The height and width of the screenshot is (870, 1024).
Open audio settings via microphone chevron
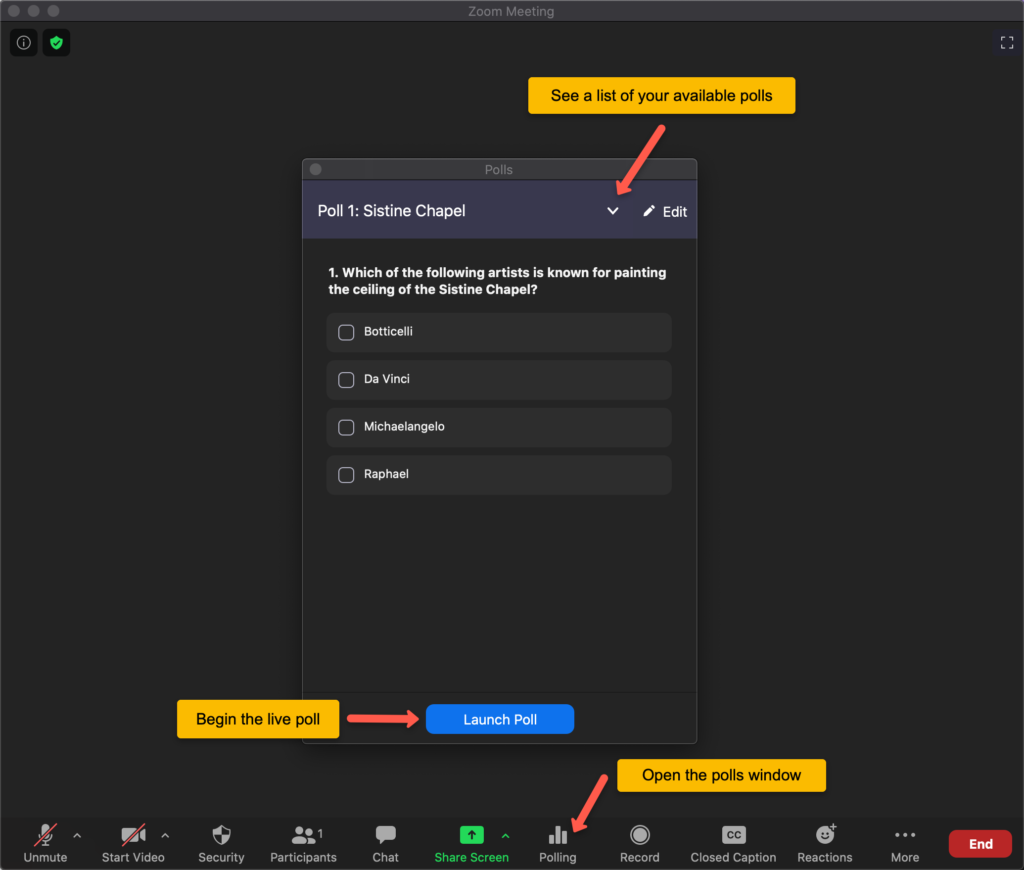pyautogui.click(x=77, y=834)
